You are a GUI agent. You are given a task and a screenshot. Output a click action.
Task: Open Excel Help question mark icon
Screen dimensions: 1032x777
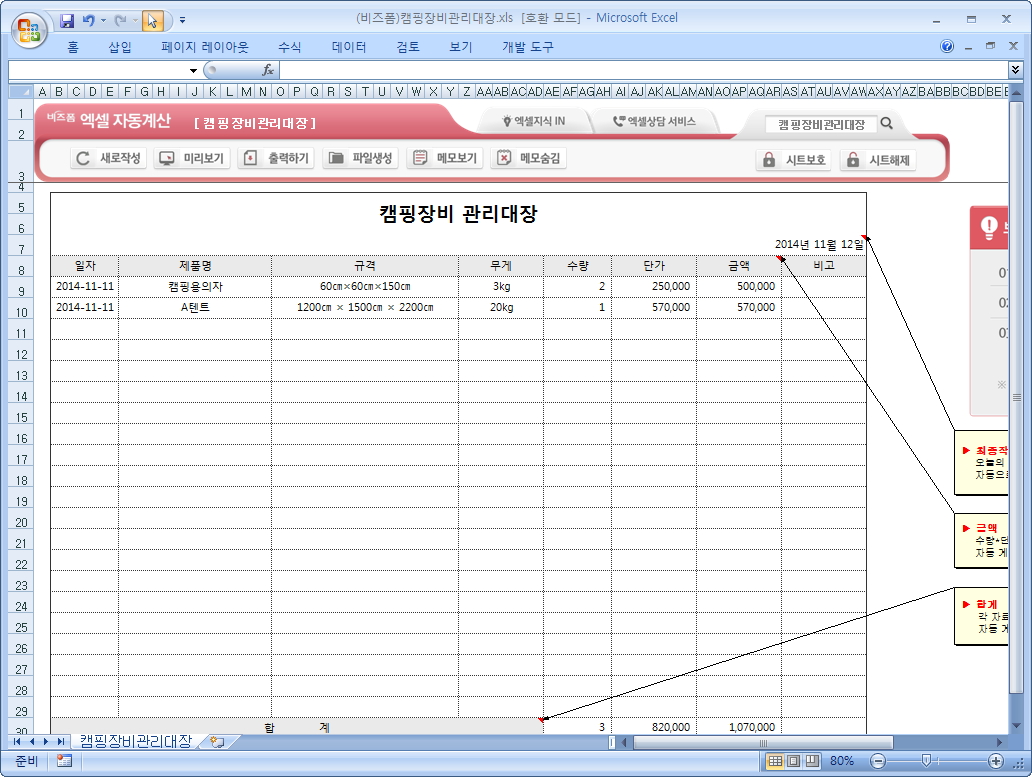947,46
